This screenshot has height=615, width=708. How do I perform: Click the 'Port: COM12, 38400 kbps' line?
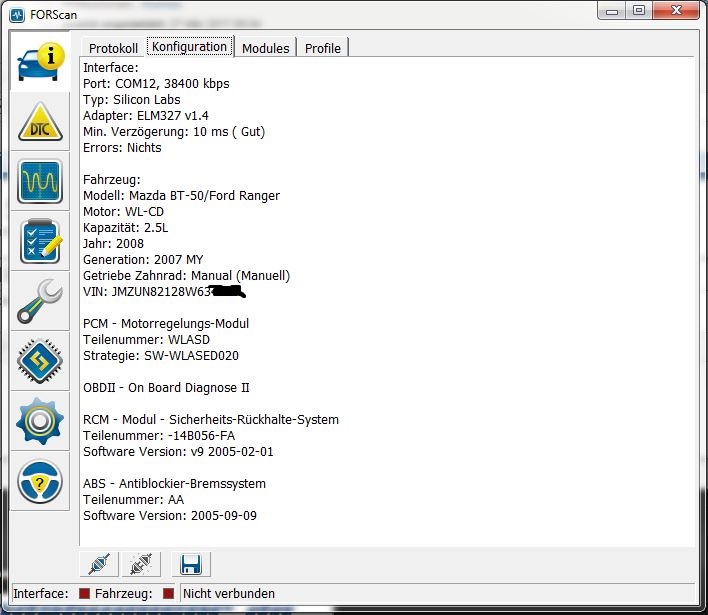[x=156, y=84]
